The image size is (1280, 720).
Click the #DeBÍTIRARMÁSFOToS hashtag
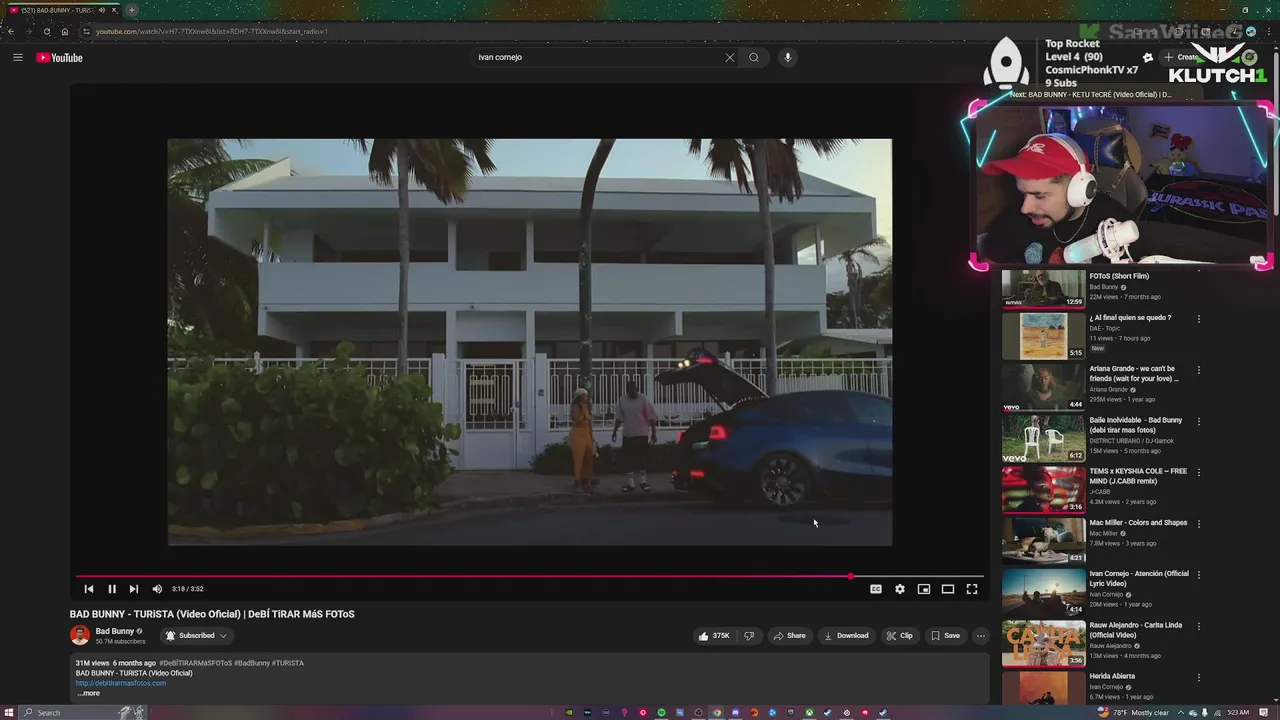tap(195, 663)
